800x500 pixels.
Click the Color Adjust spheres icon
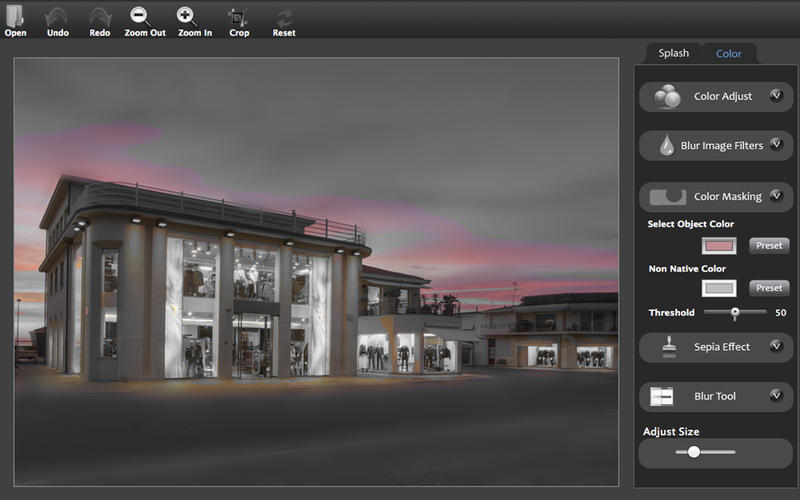(667, 97)
